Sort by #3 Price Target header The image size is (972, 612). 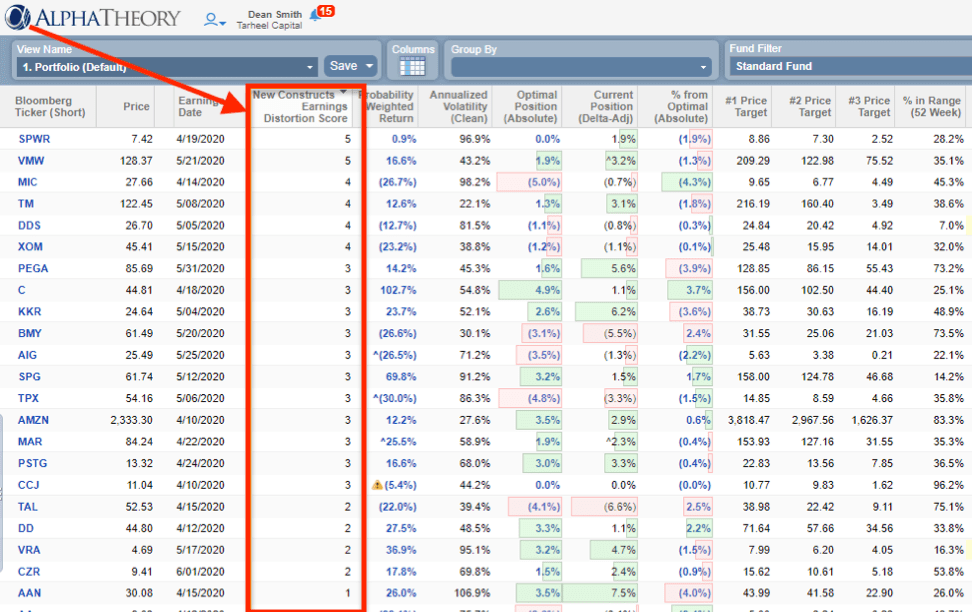(x=869, y=107)
